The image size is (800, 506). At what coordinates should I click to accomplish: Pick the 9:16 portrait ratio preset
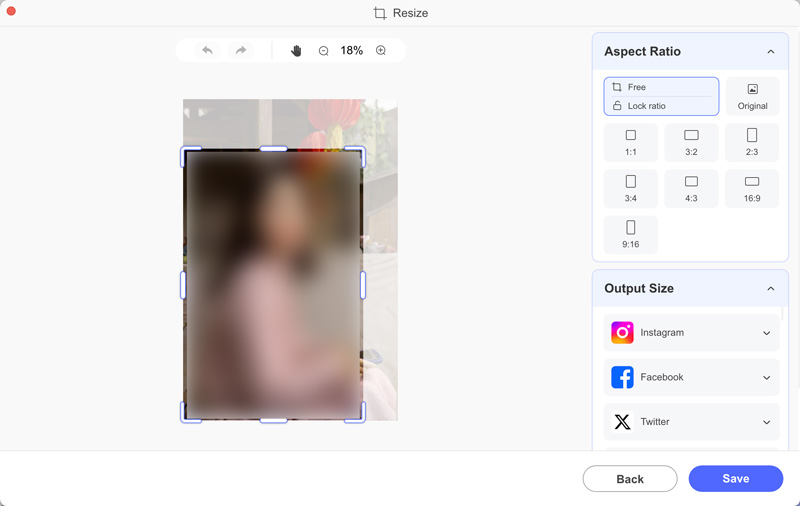click(x=631, y=235)
